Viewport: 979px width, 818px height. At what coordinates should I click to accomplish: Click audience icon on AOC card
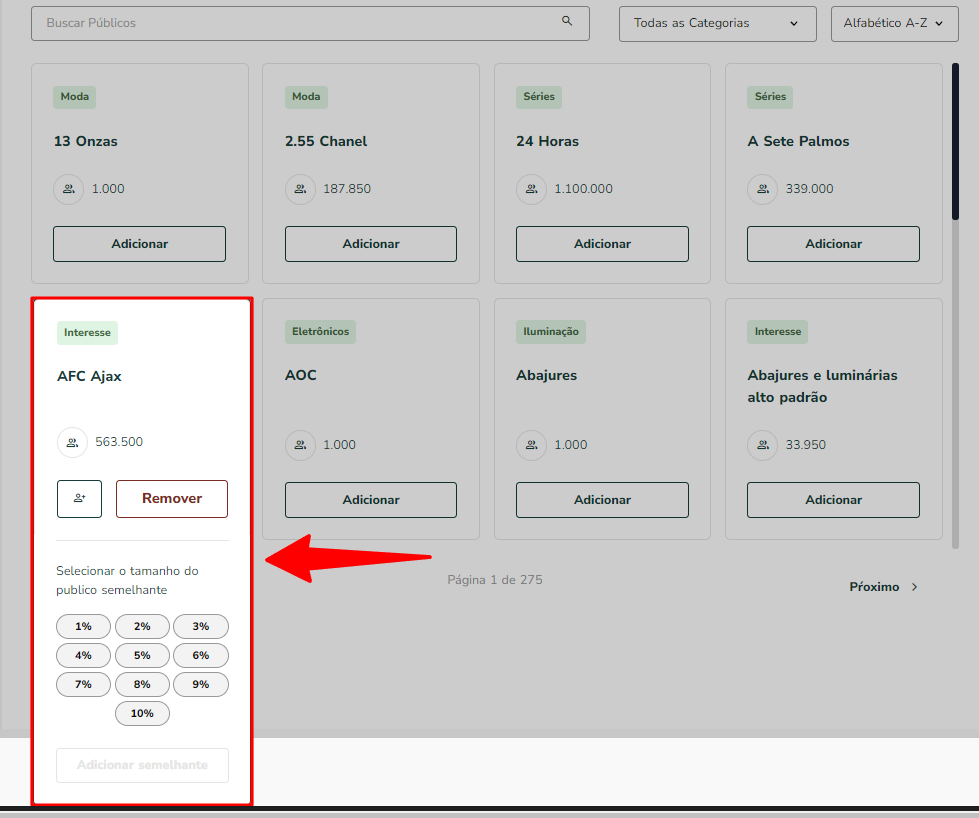click(300, 445)
